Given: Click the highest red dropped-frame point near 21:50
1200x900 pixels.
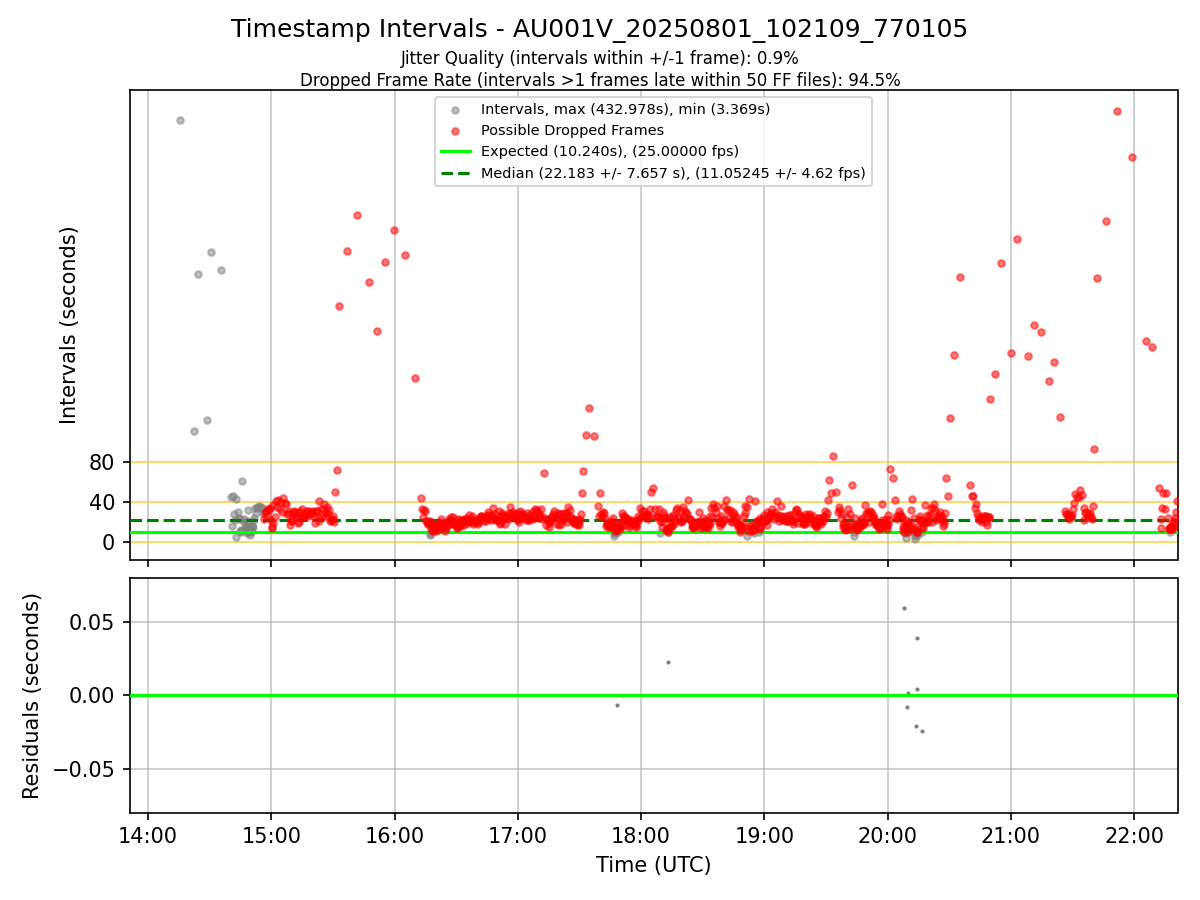Looking at the screenshot, I should pos(1117,111).
